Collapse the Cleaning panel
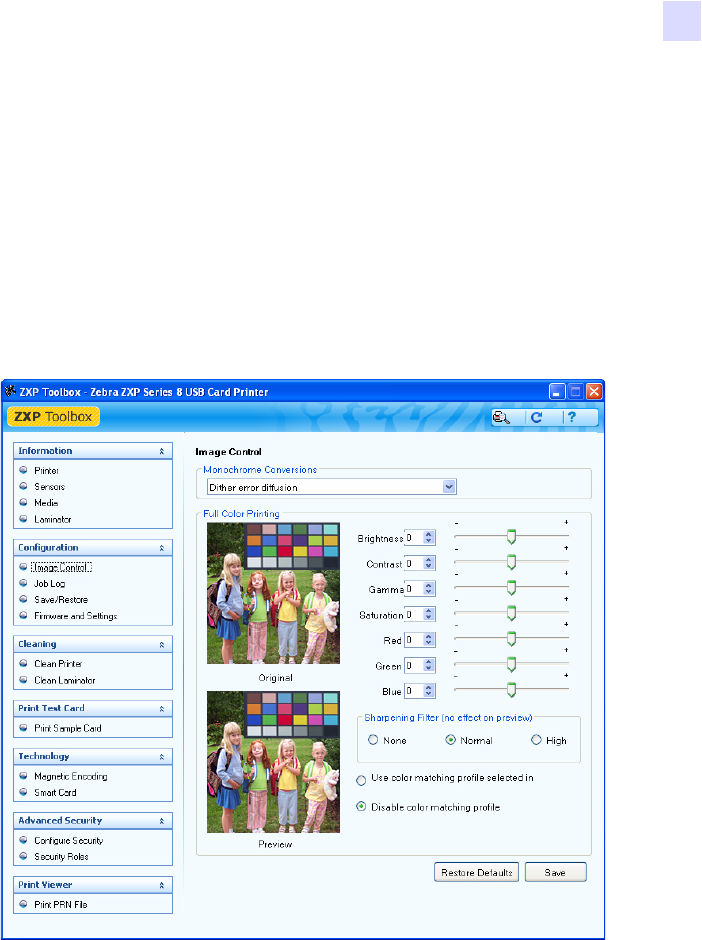The width and height of the screenshot is (702, 940). pyautogui.click(x=161, y=644)
